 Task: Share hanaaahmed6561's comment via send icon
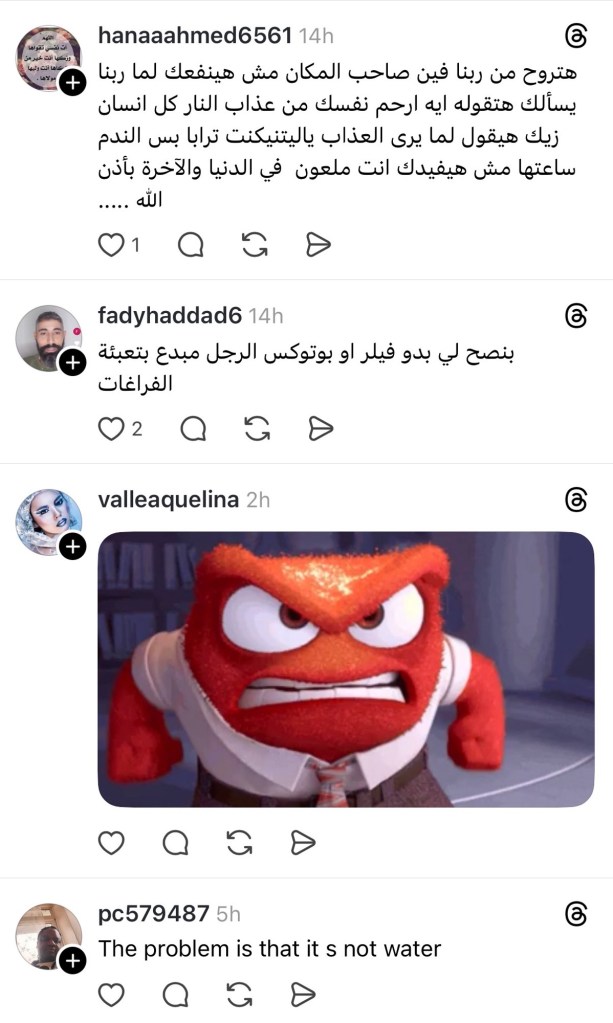coord(318,245)
